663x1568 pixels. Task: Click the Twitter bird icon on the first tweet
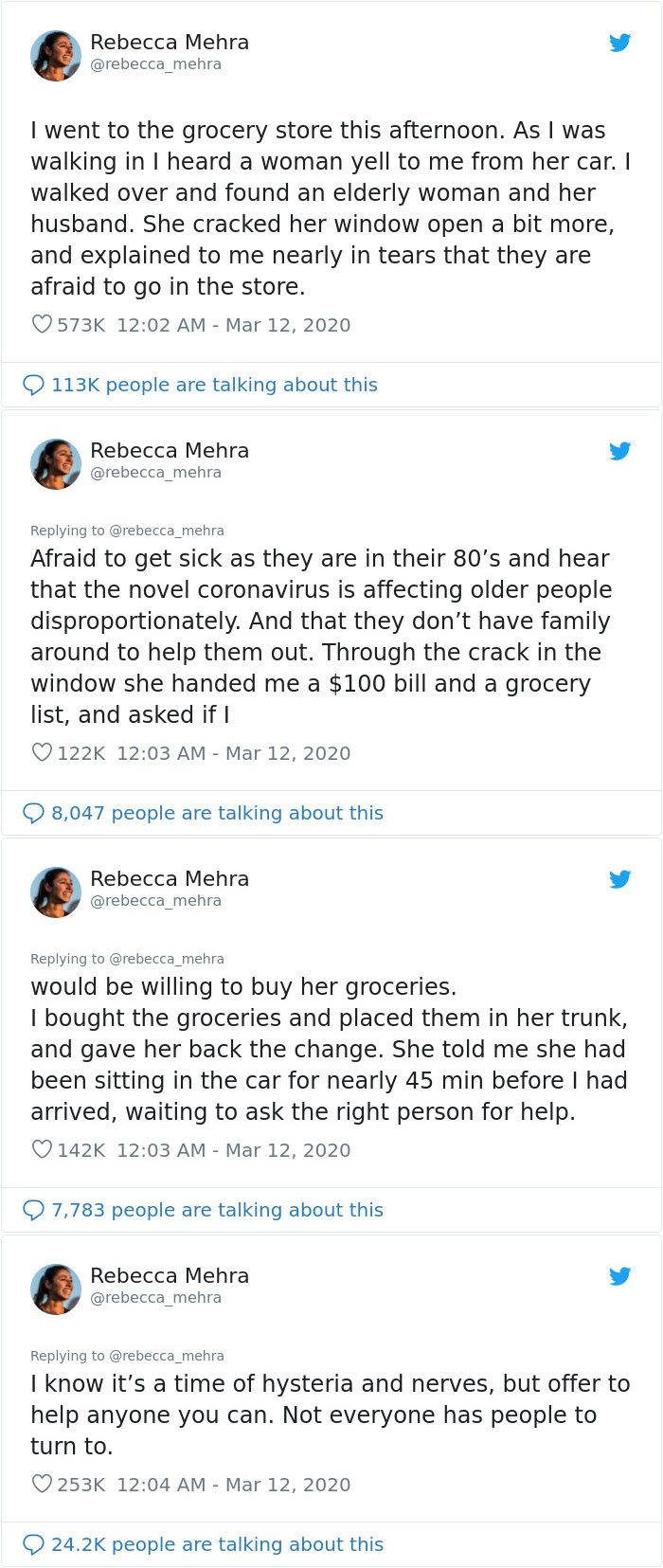[x=620, y=42]
